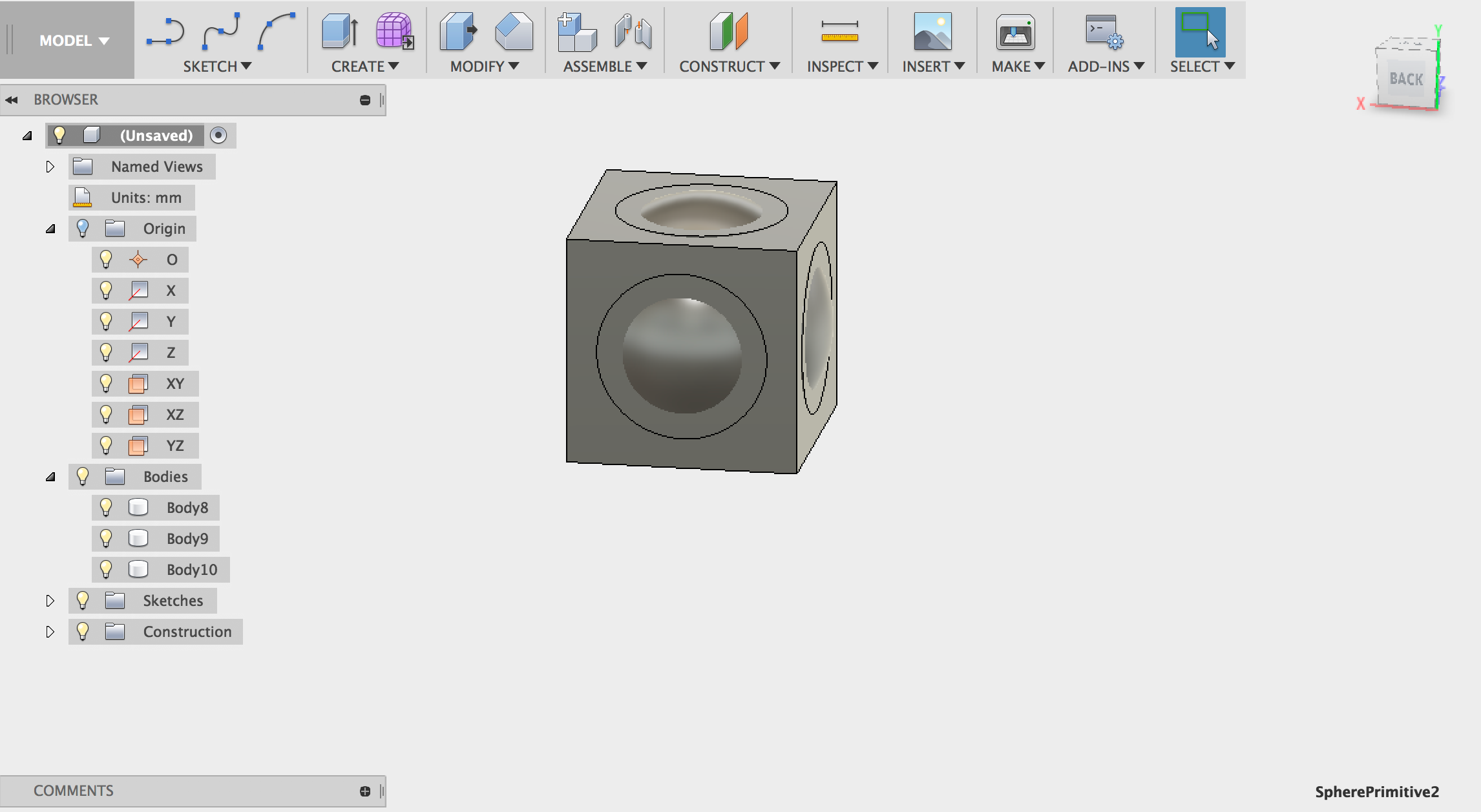Viewport: 1481px width, 812px height.
Task: Select the Arc sketch tool icon
Action: (277, 31)
